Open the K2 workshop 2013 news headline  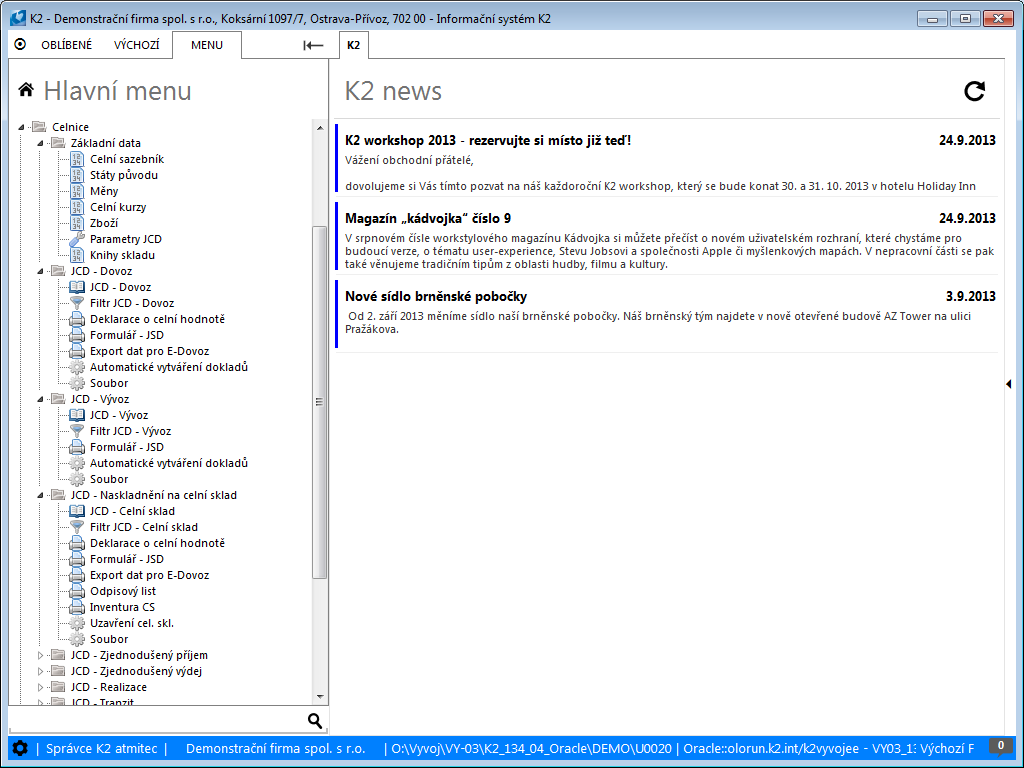click(x=488, y=140)
